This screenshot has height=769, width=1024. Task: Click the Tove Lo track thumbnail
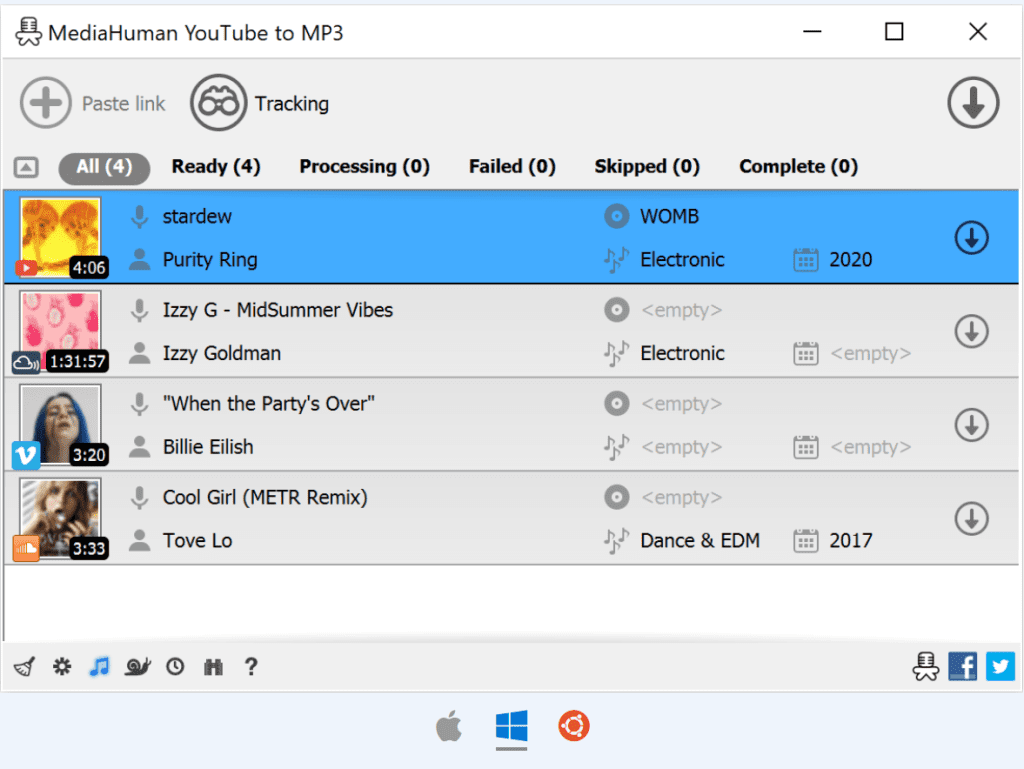[61, 518]
